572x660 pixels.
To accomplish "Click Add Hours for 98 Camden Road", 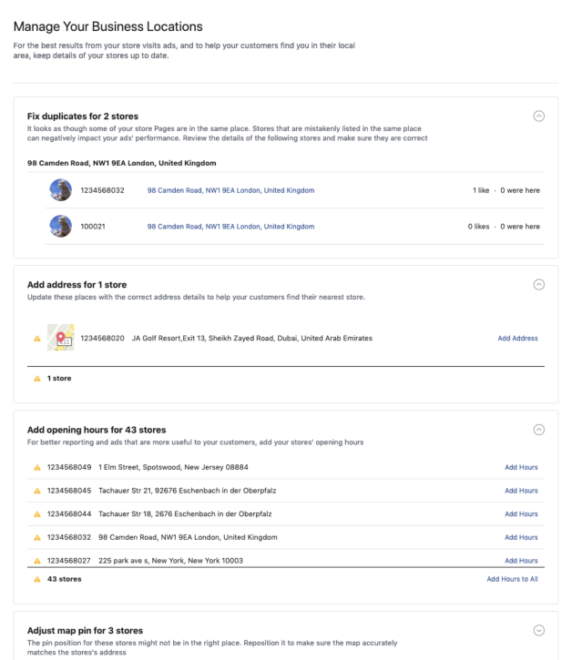I will tap(521, 537).
